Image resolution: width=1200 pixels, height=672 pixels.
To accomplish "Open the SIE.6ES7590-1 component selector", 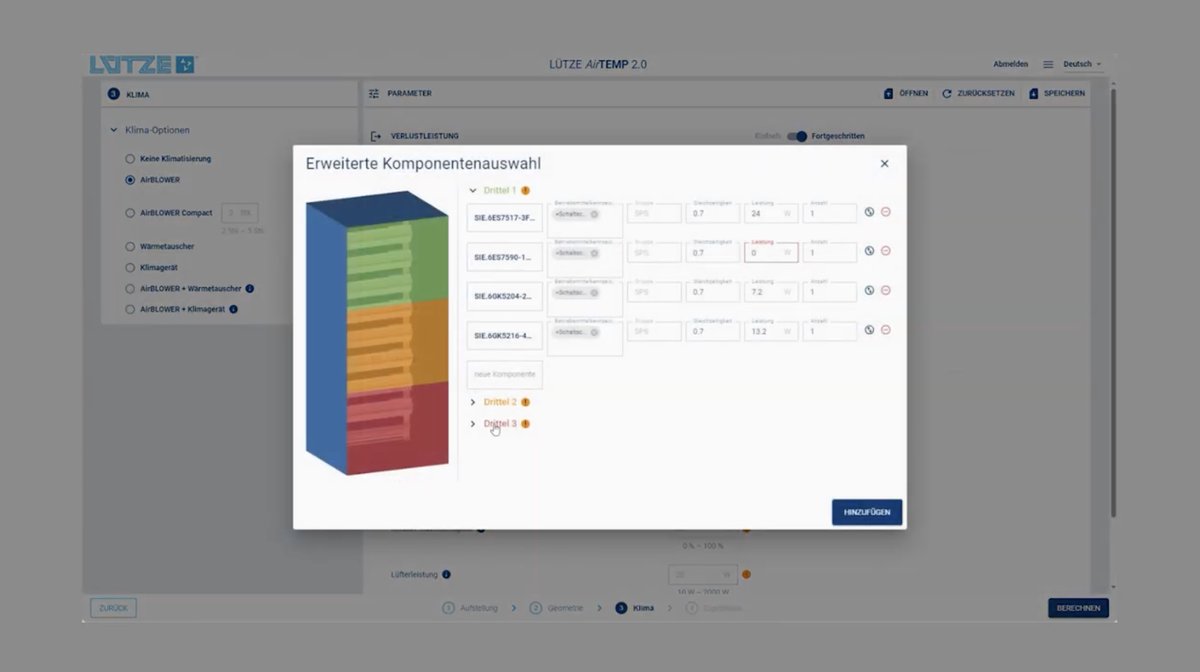I will coord(504,256).
